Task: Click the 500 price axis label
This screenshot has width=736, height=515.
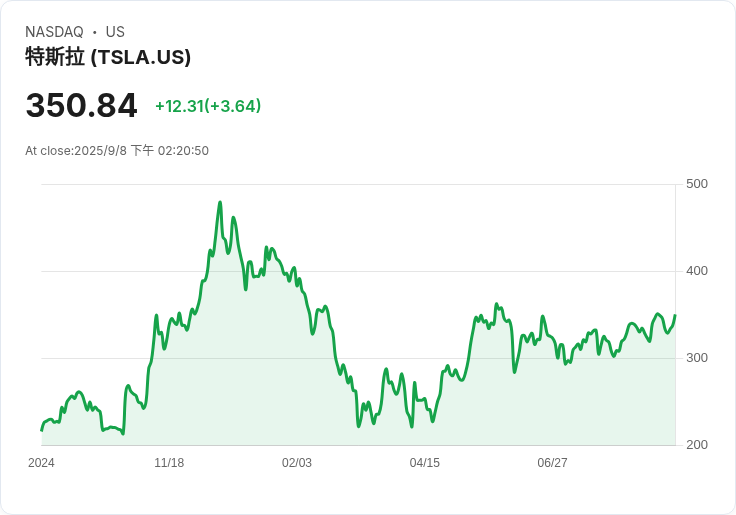Action: 697,184
